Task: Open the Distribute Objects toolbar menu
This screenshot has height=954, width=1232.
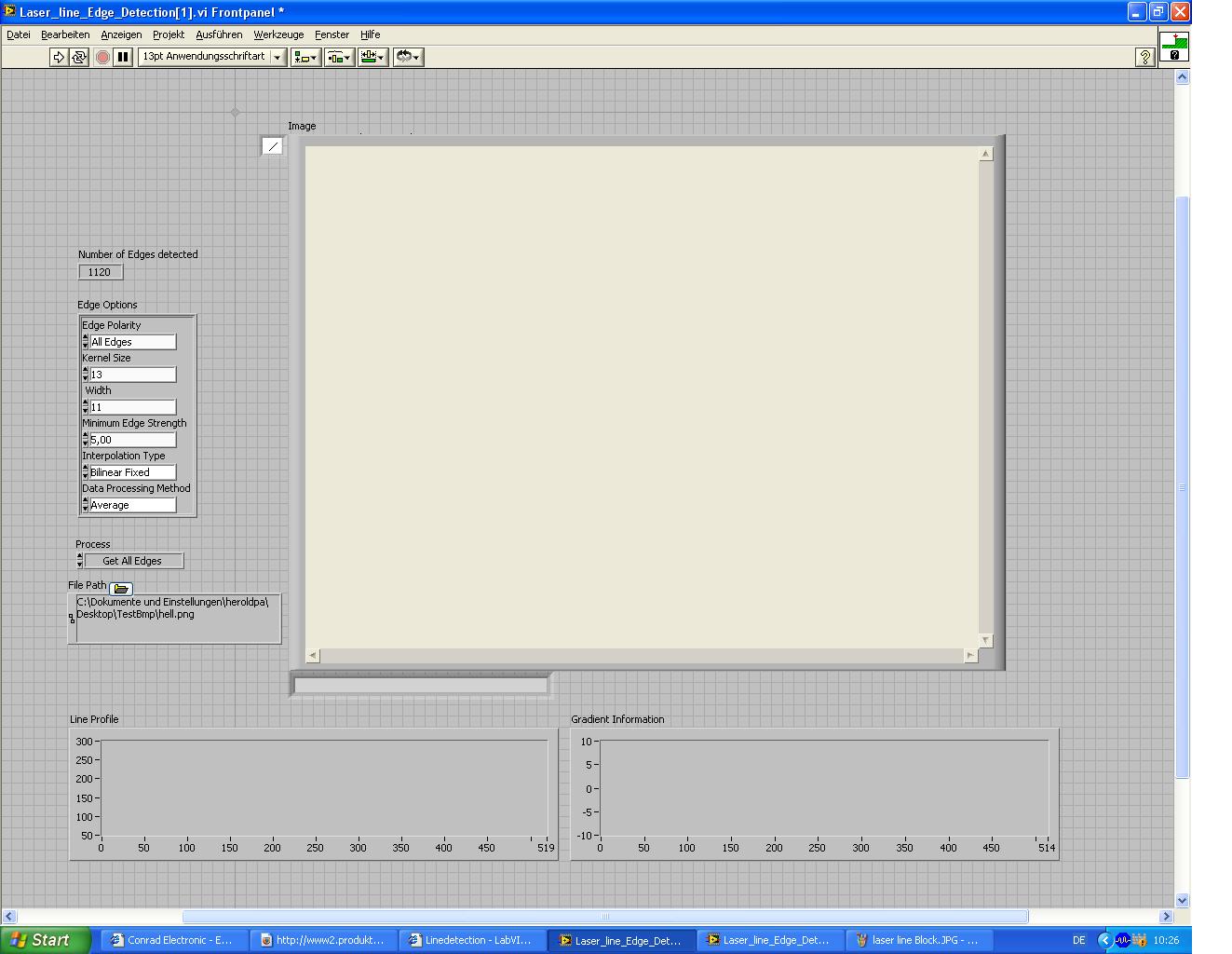Action: tap(339, 57)
